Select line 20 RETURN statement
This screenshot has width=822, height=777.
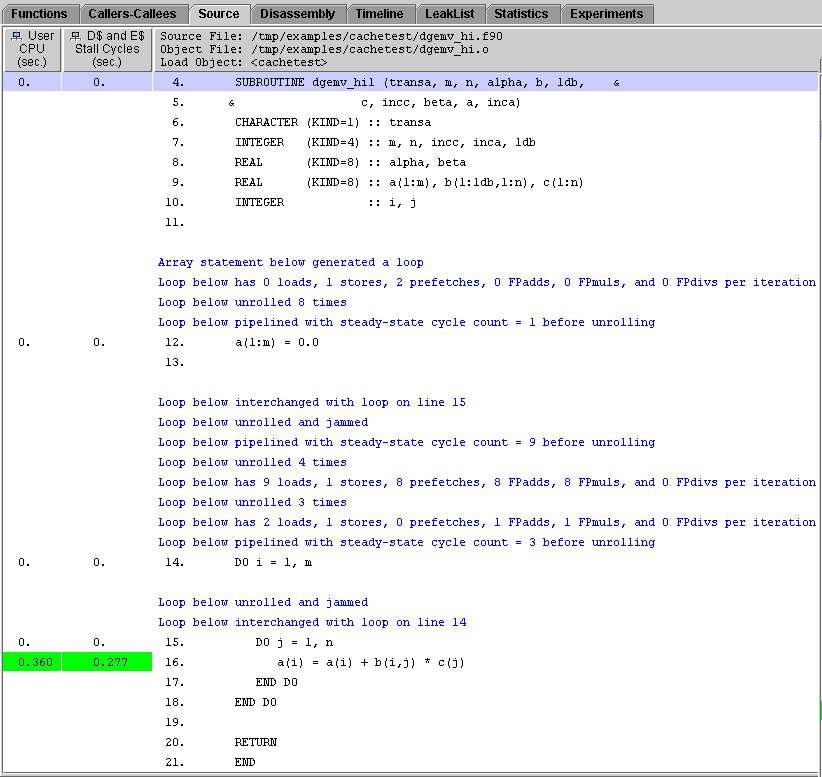pos(255,742)
